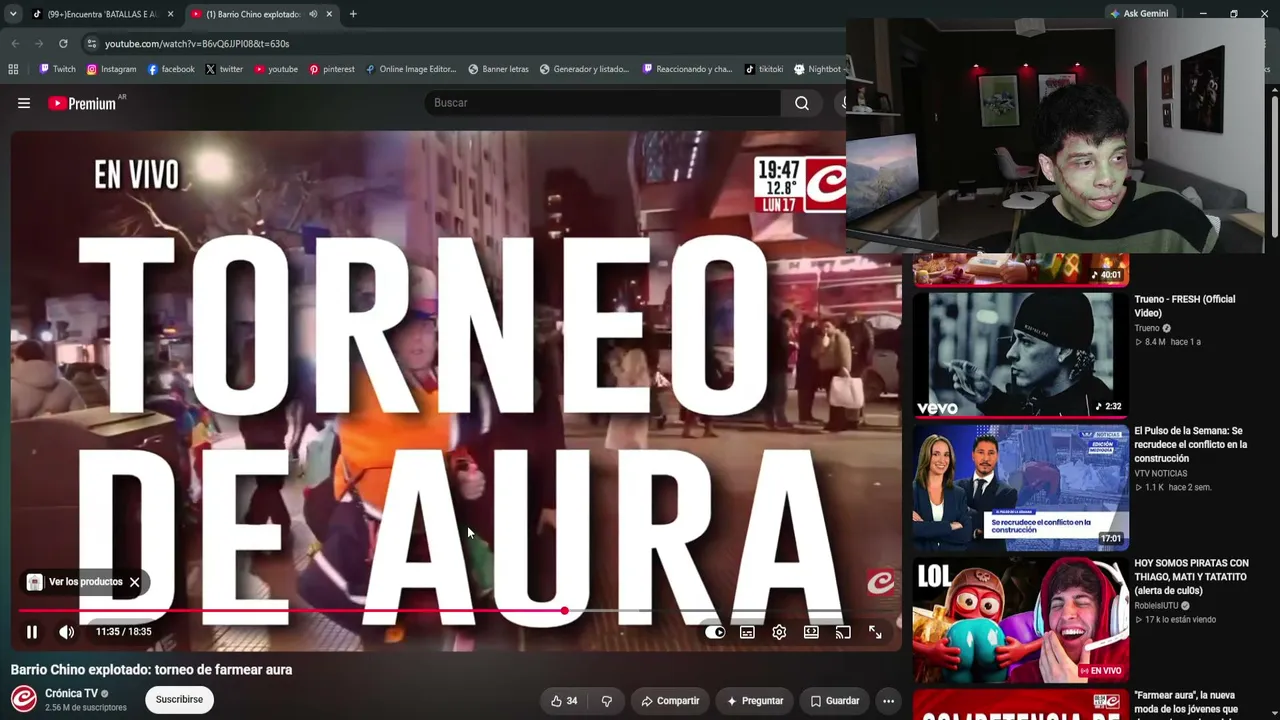
Task: Open the 'Reaccionando y cha...' bookmark
Action: click(687, 69)
